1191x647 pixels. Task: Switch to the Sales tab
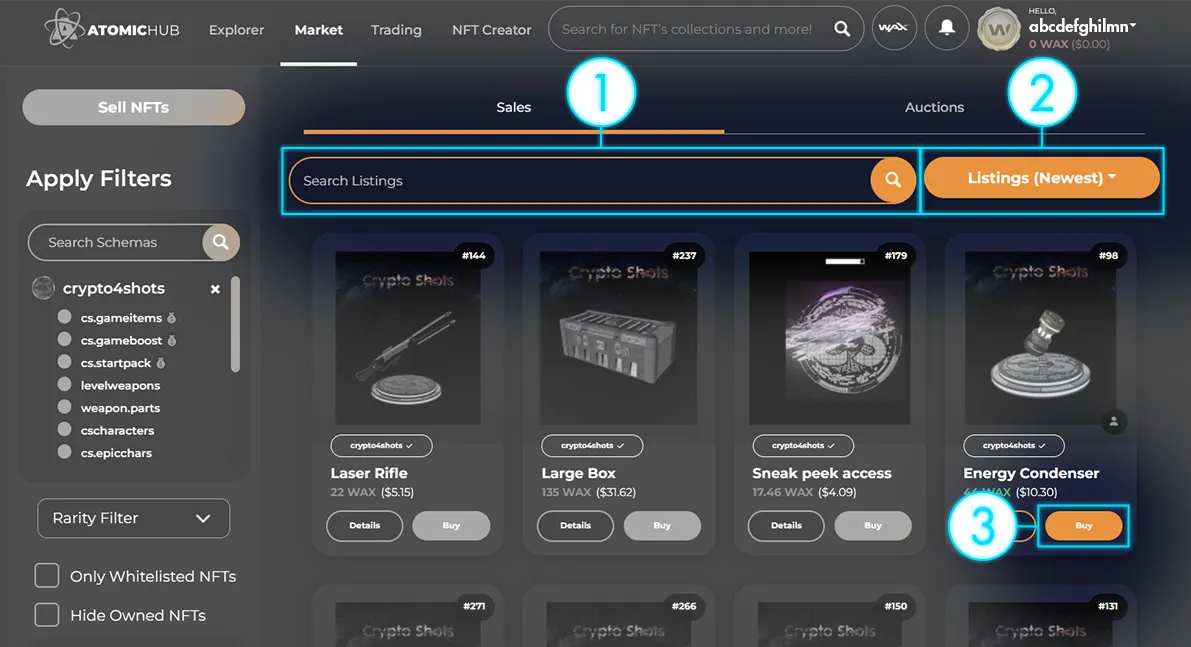(513, 107)
